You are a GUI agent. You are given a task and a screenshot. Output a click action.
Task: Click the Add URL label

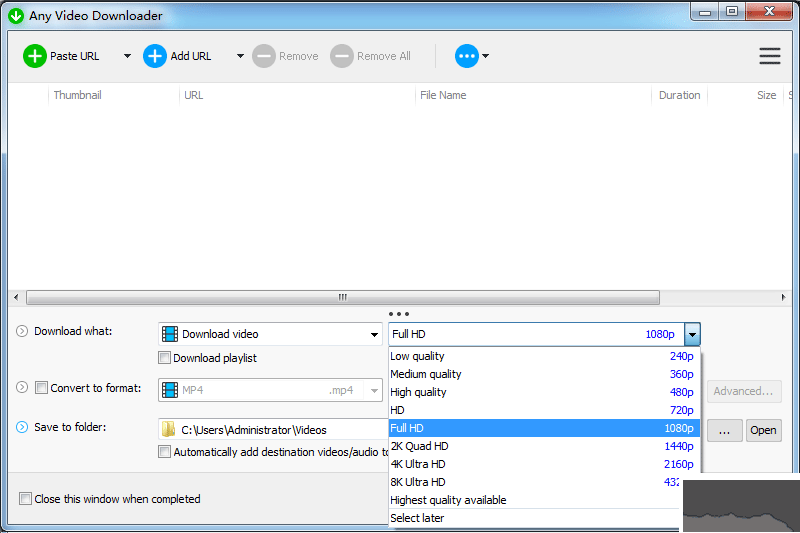point(190,56)
